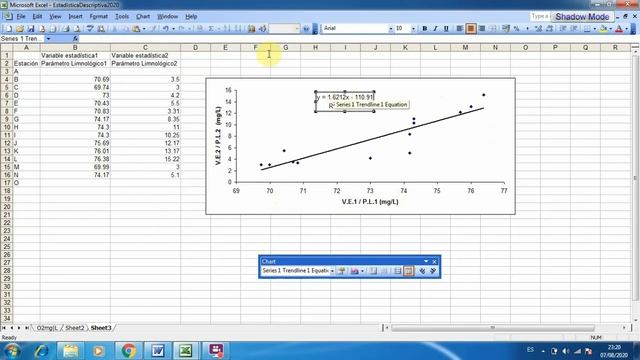The height and width of the screenshot is (360, 640).
Task: Click the New workbook icon
Action: pyautogui.click(x=9, y=29)
